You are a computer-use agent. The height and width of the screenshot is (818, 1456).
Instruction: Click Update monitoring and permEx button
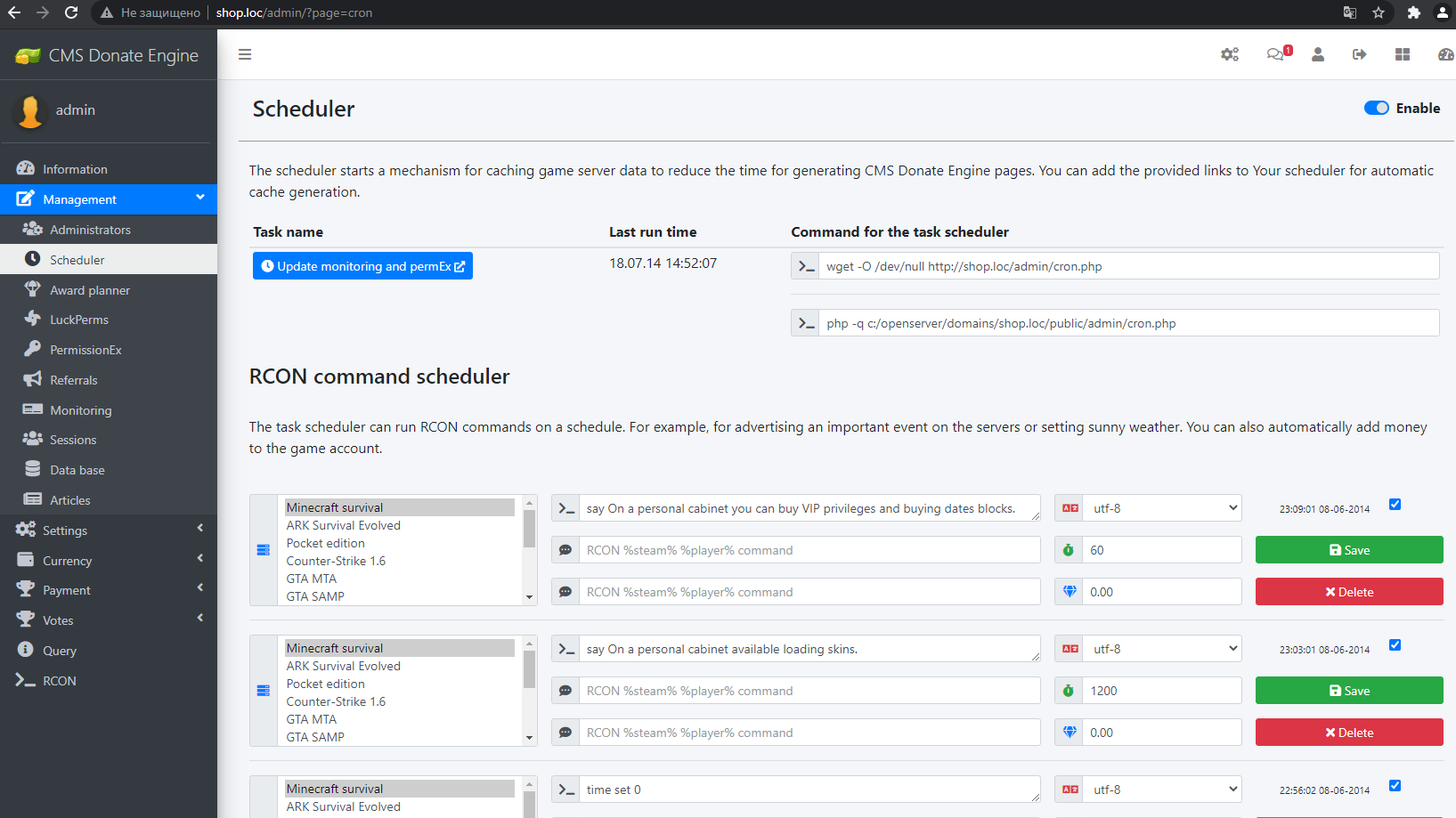[x=362, y=266]
